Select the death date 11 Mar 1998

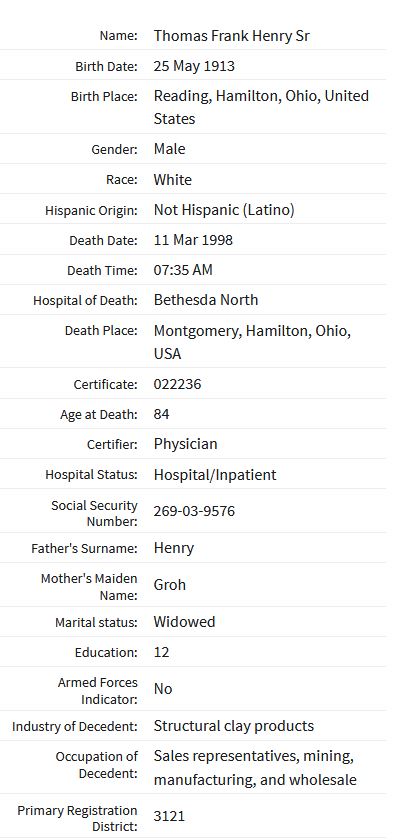(x=193, y=239)
